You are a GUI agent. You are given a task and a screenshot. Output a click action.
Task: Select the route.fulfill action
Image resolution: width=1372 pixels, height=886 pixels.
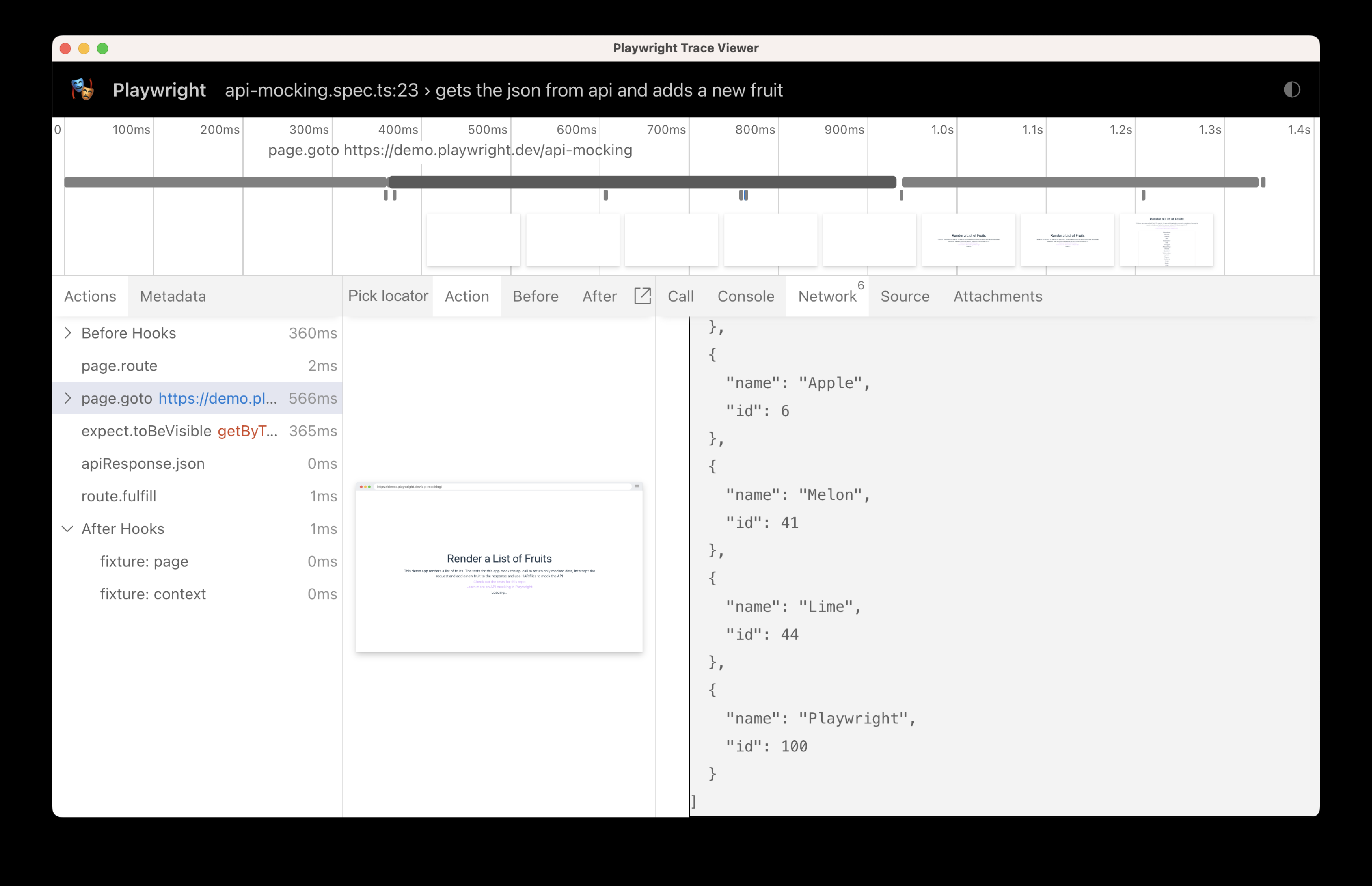[x=198, y=496]
